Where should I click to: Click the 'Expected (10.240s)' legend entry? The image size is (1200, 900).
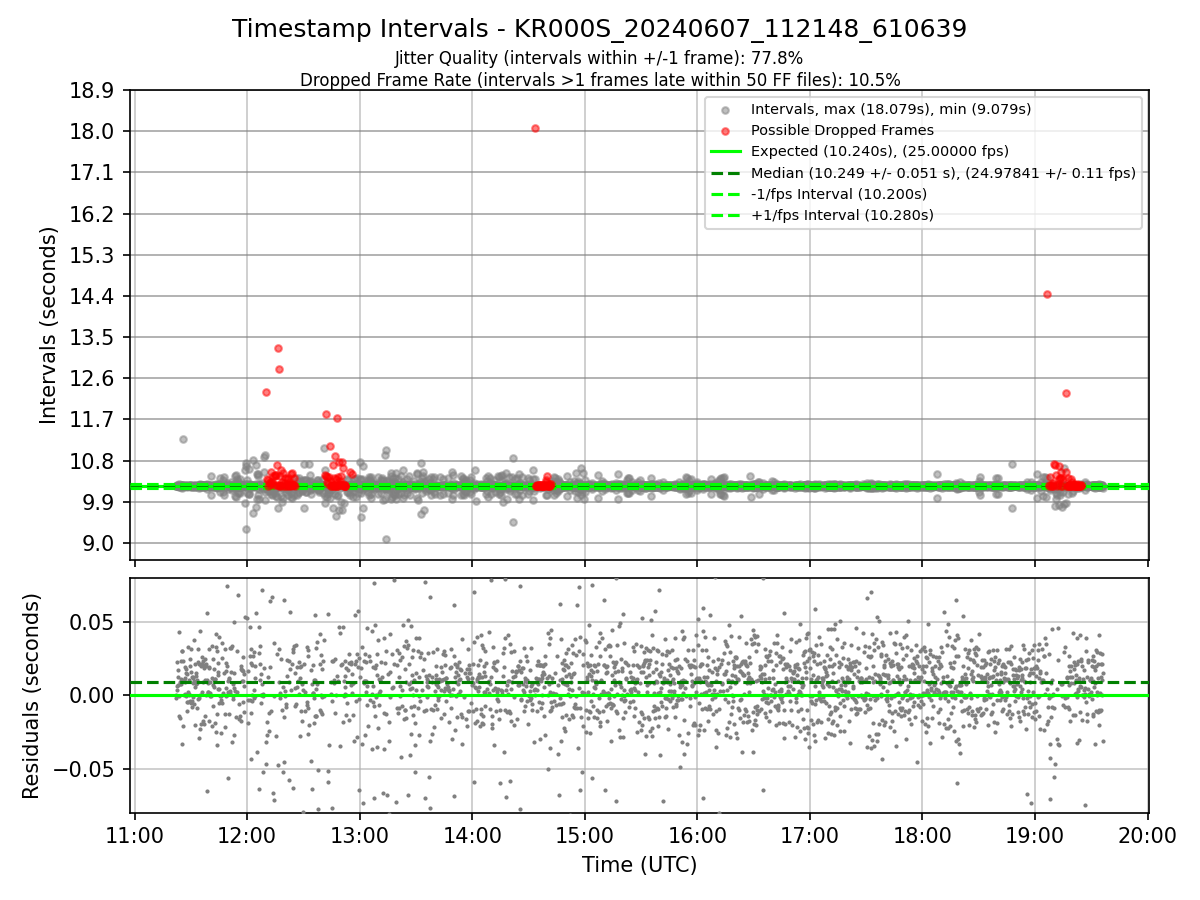click(x=880, y=151)
